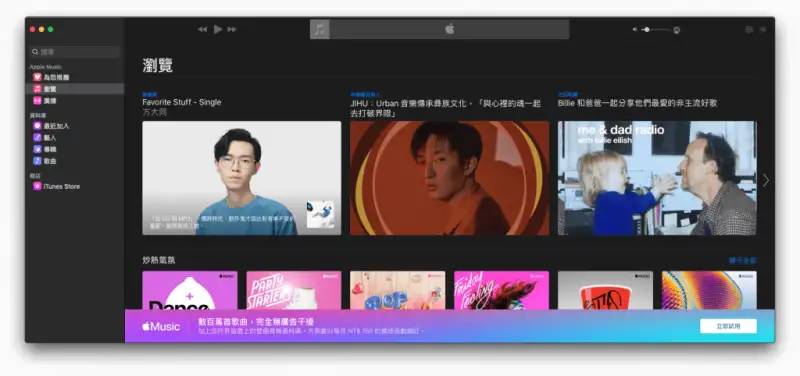The height and width of the screenshot is (376, 800).
Task: Start playback with the play button
Action: click(x=218, y=30)
